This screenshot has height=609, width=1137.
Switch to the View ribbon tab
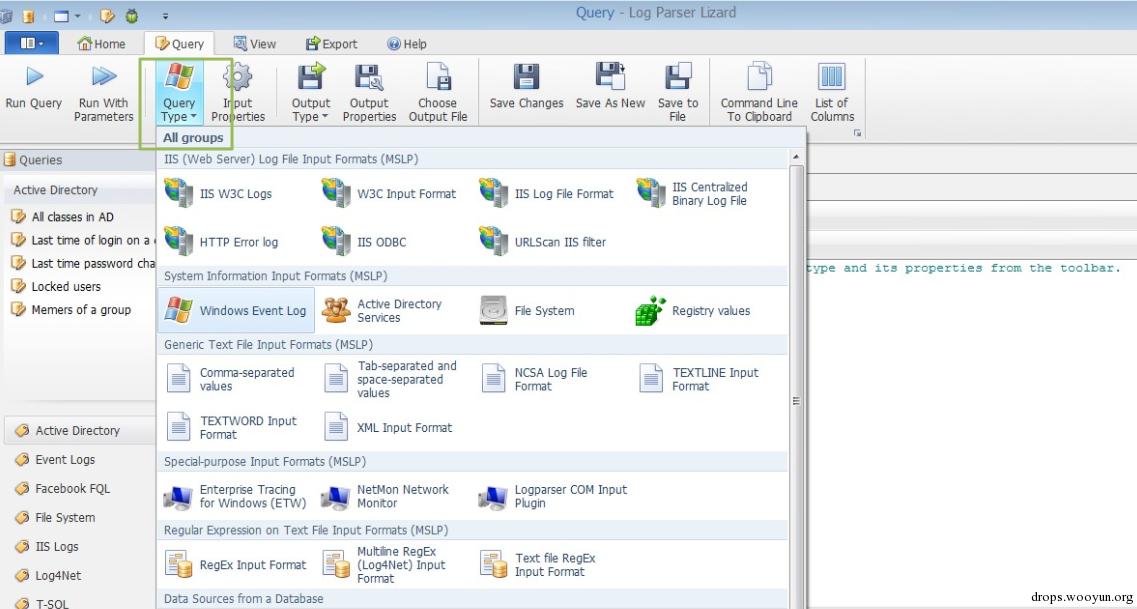coord(254,44)
